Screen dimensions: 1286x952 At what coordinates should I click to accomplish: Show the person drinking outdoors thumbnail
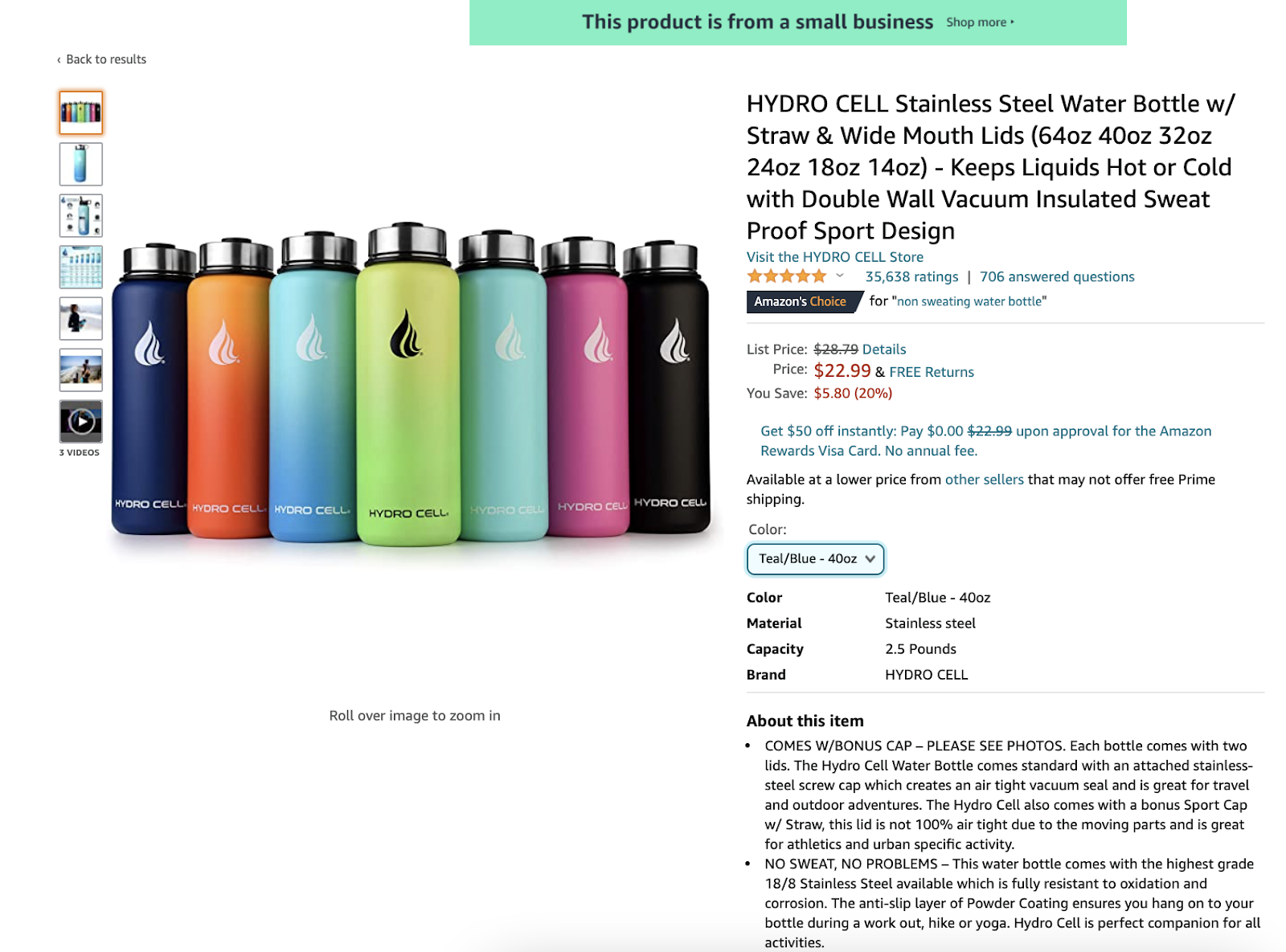(x=80, y=318)
